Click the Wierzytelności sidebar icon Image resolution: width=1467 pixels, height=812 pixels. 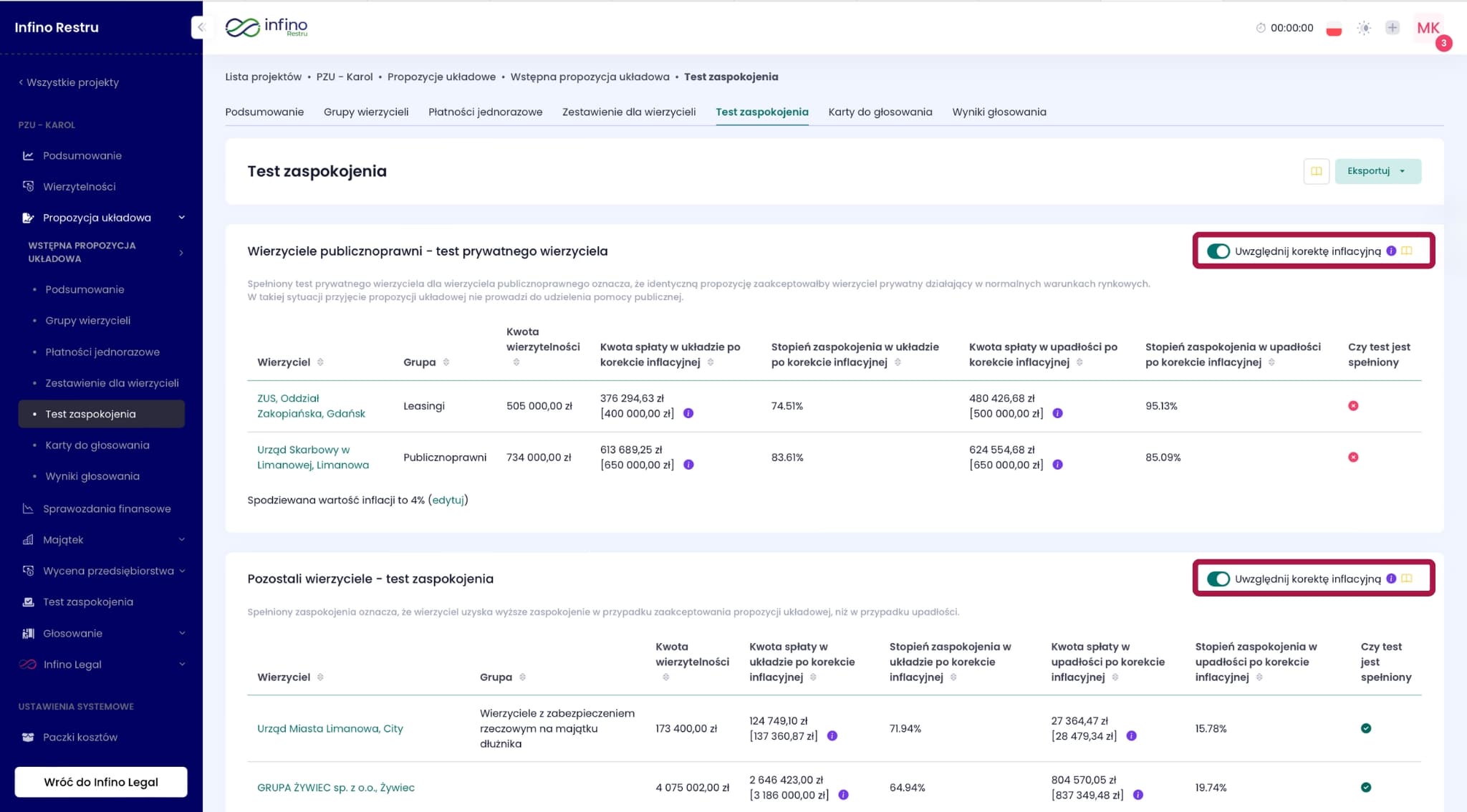click(28, 186)
